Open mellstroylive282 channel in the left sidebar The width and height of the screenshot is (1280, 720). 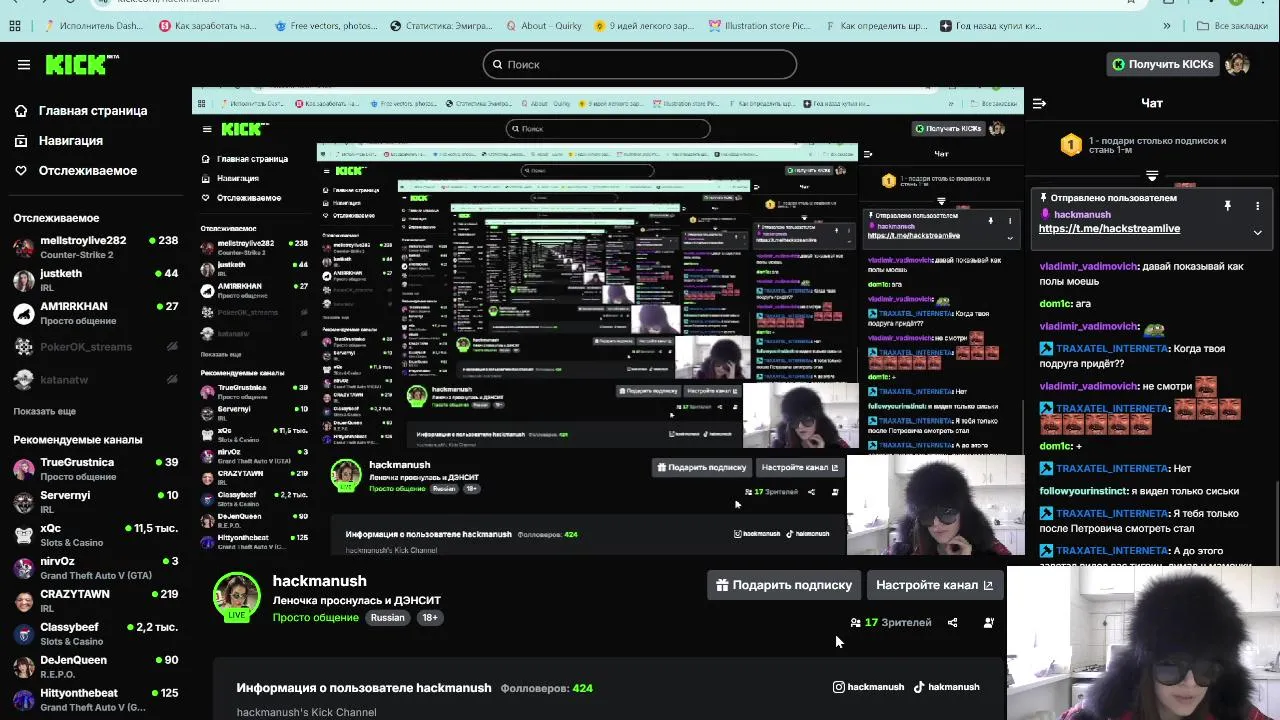click(95, 247)
